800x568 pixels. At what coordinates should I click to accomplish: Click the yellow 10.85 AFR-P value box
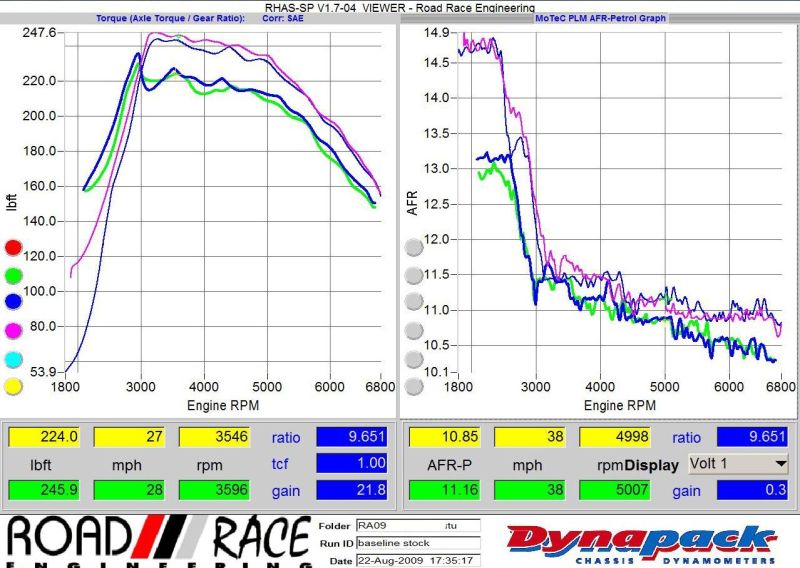pyautogui.click(x=443, y=437)
